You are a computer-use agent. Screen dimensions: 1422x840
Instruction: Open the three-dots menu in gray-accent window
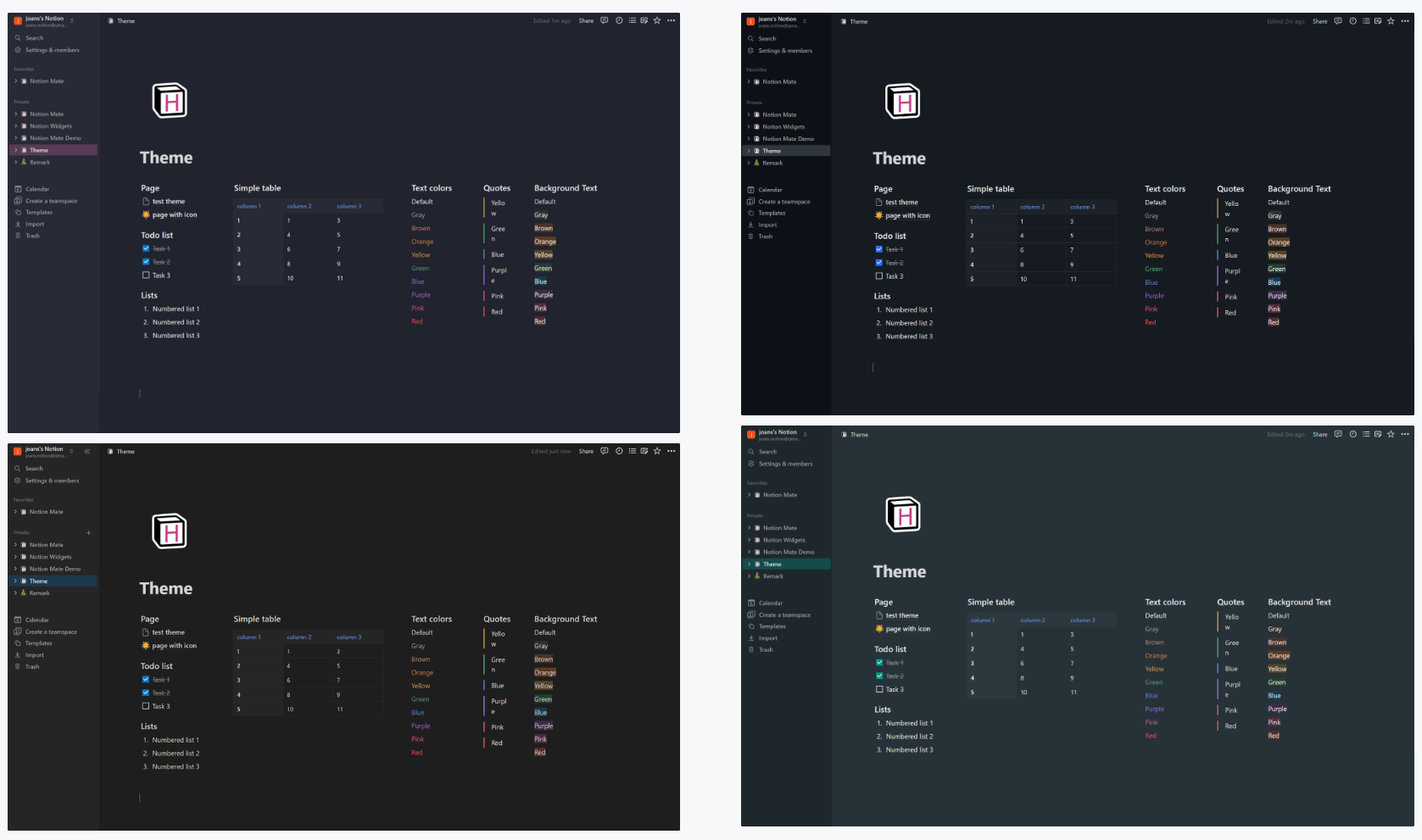pyautogui.click(x=1405, y=21)
